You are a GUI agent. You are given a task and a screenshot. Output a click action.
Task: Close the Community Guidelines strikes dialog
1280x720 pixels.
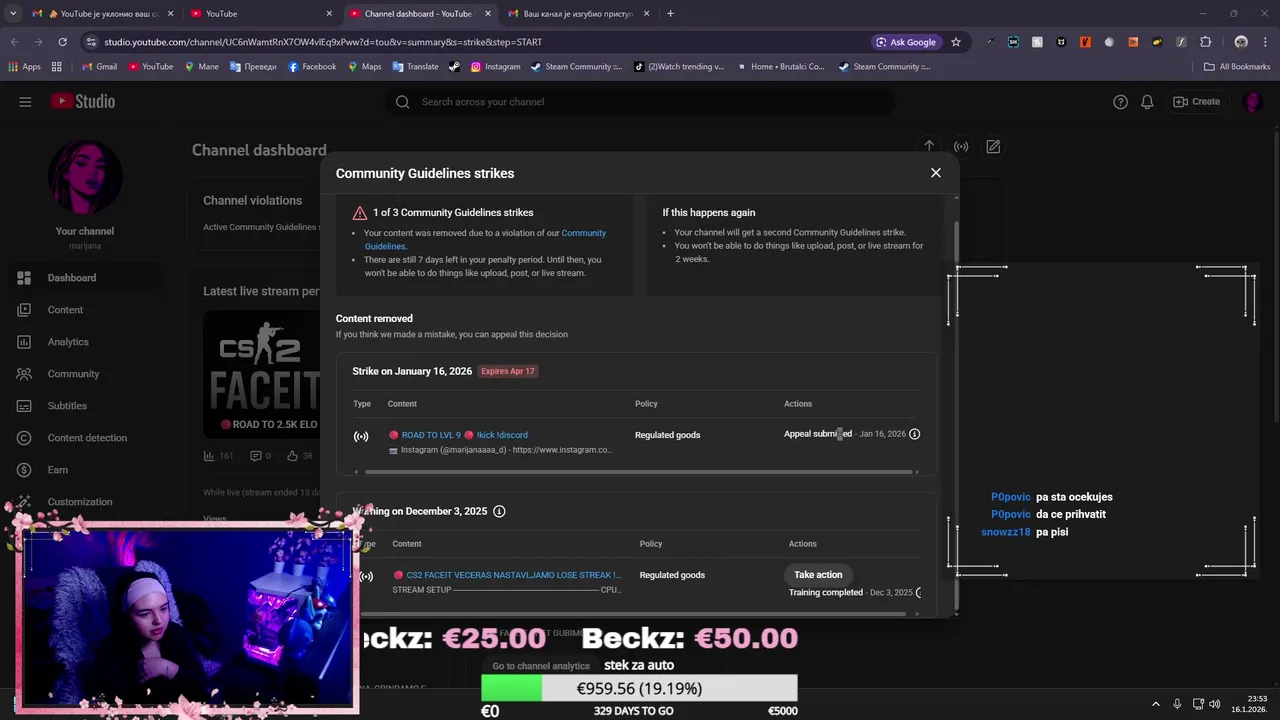click(x=936, y=173)
